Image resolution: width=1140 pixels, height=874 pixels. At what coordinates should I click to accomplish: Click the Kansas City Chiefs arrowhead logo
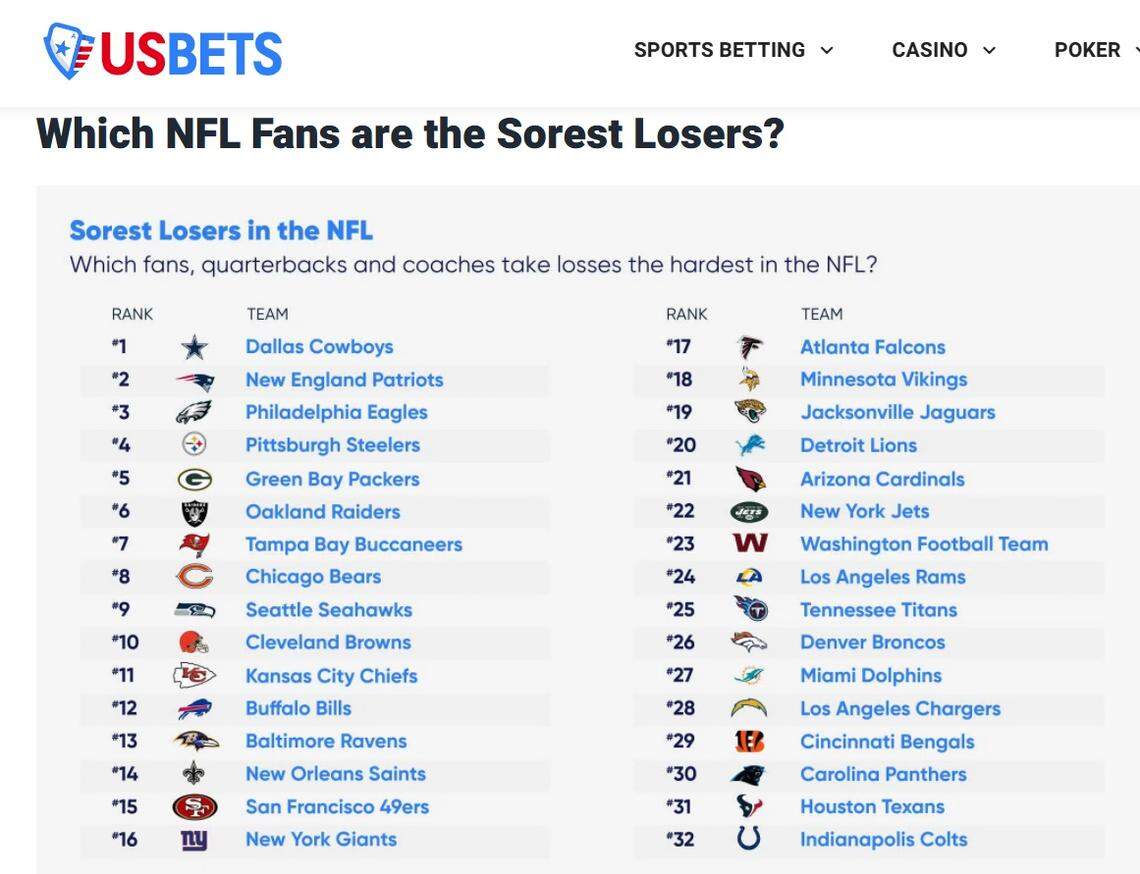pyautogui.click(x=194, y=675)
